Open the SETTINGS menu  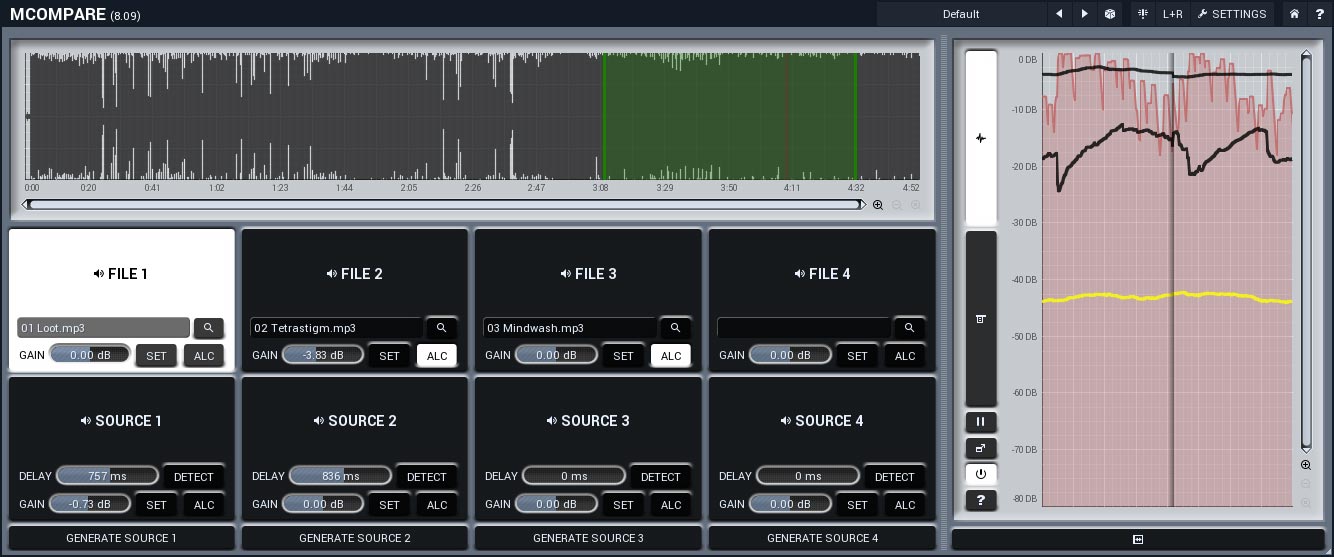[x=1232, y=14]
